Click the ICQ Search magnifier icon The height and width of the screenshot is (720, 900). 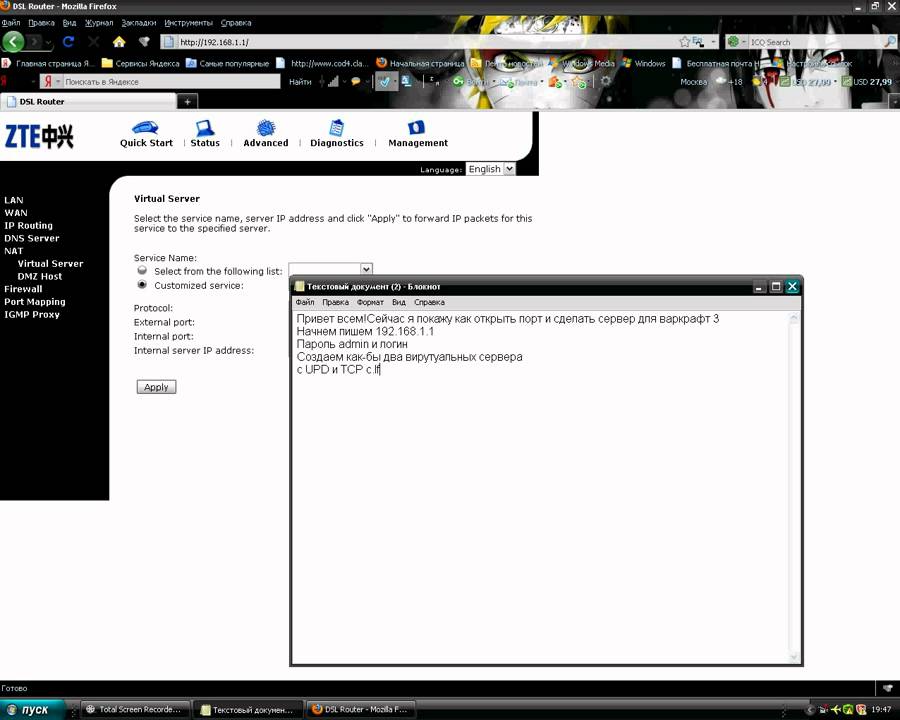pyautogui.click(x=890, y=42)
